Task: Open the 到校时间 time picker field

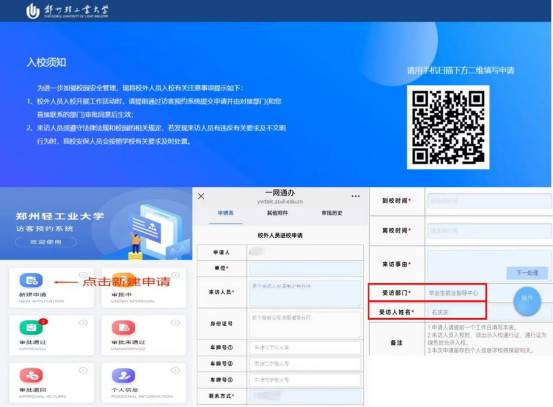Action: click(490, 201)
